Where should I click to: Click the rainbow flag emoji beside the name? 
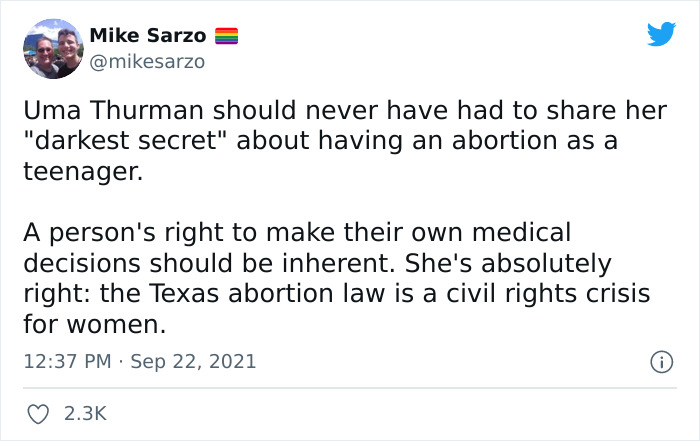226,37
